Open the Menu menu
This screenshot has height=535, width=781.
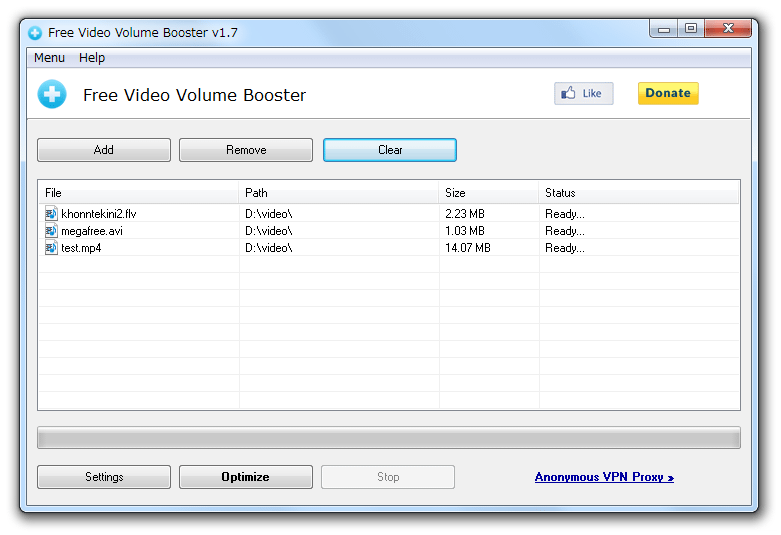pos(49,58)
